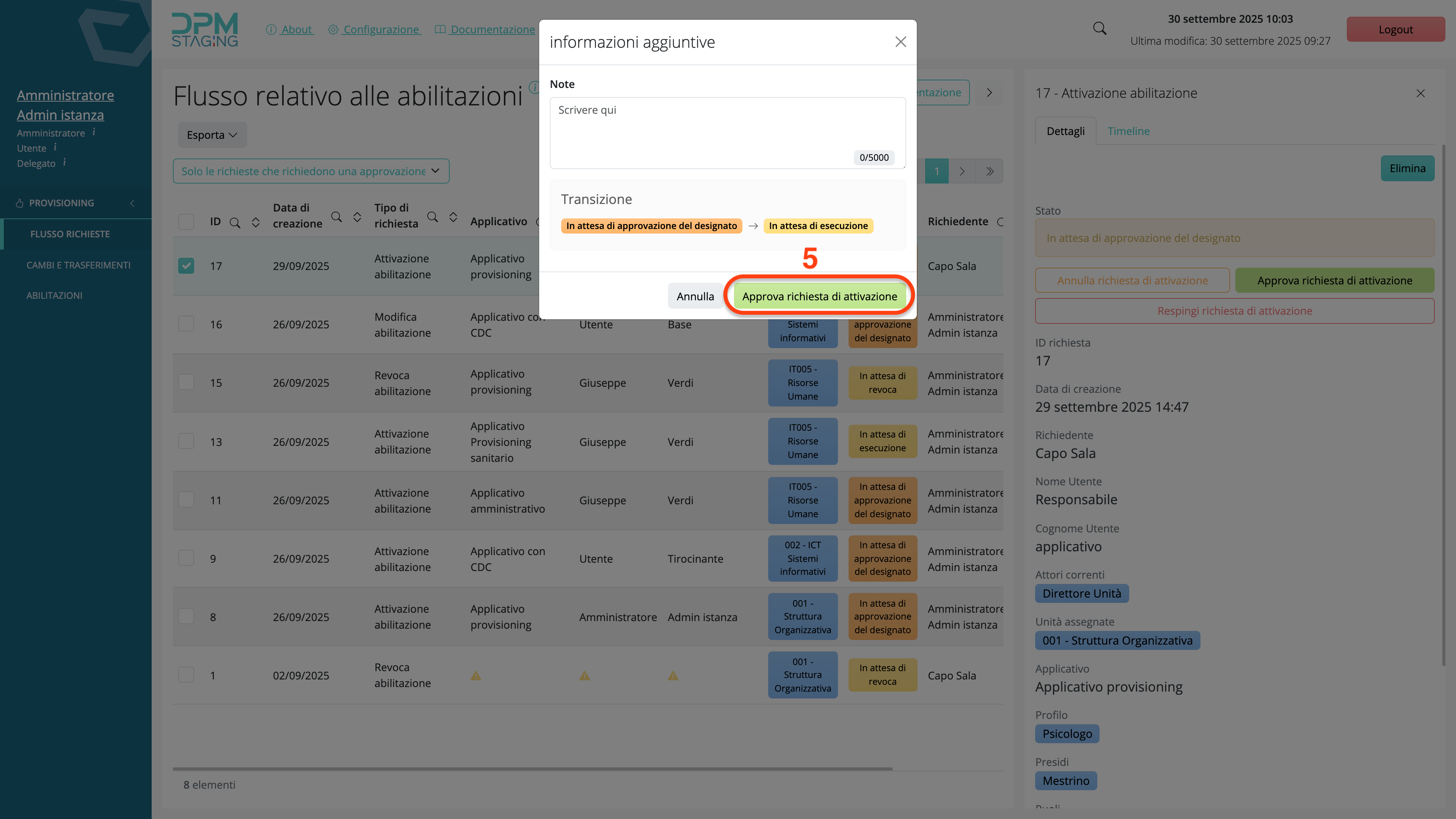Open the Abilitazioni sidebar menu item
The image size is (1456, 819).
pyautogui.click(x=54, y=295)
